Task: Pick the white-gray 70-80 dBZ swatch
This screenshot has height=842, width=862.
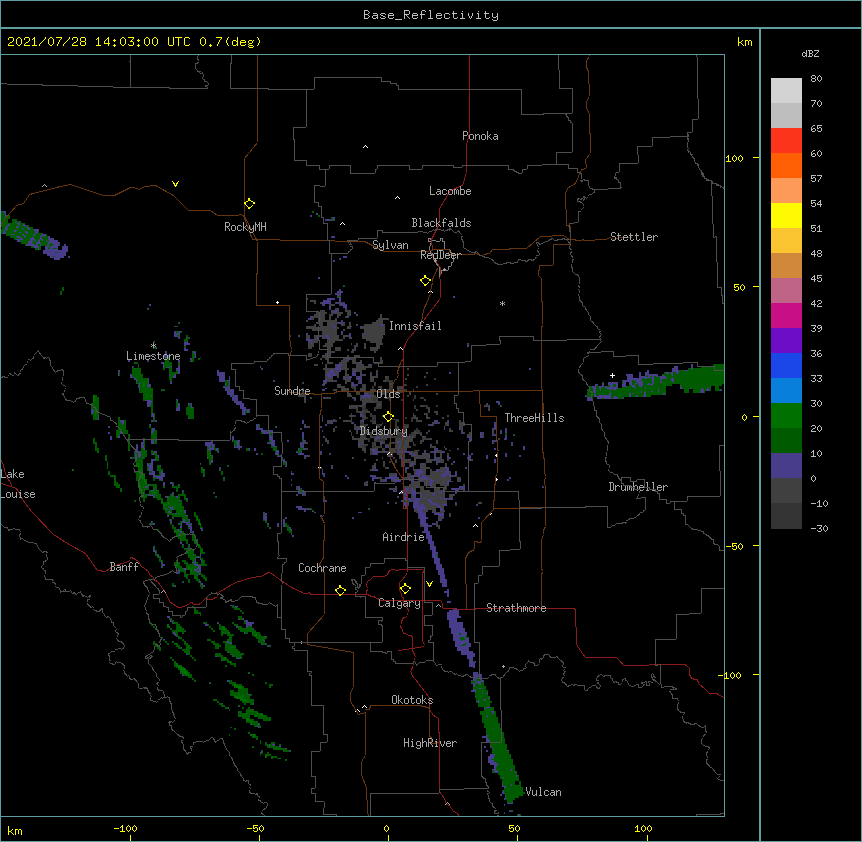Action: click(786, 90)
